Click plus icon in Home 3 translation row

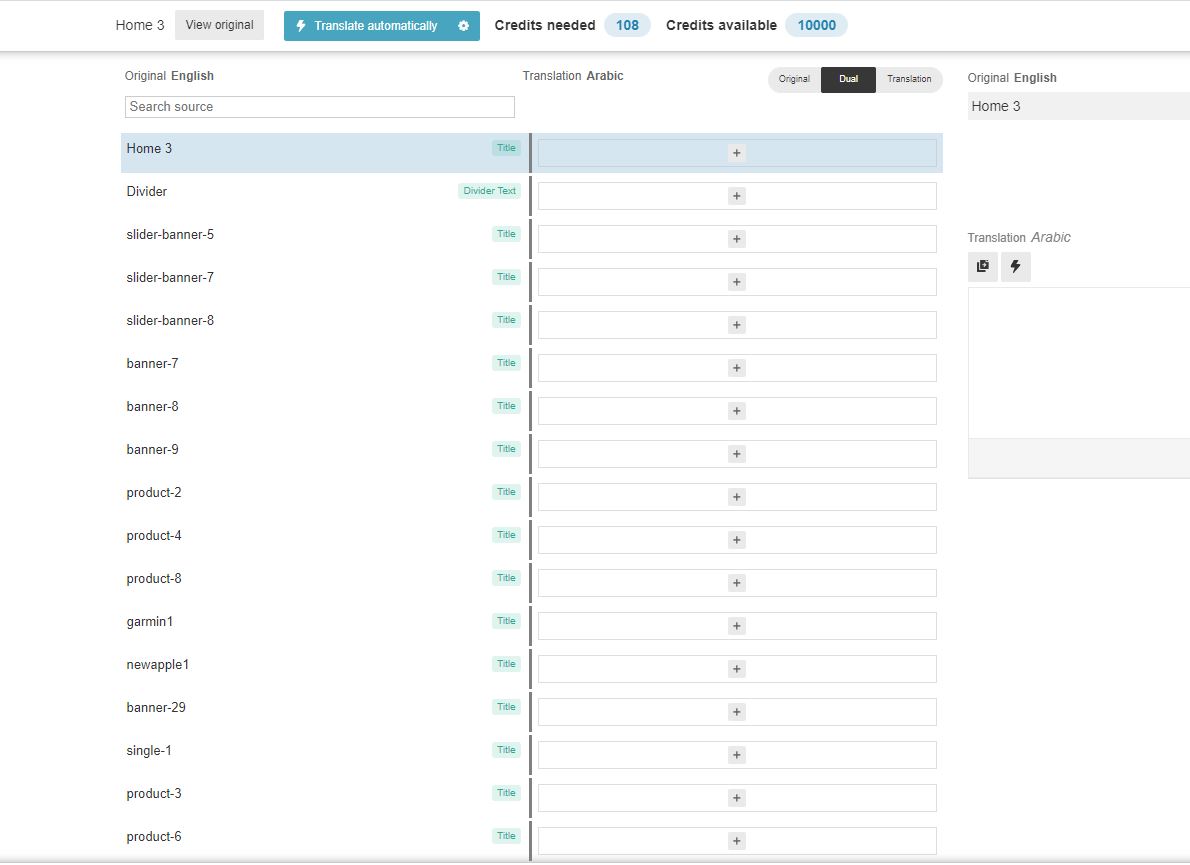[x=737, y=153]
